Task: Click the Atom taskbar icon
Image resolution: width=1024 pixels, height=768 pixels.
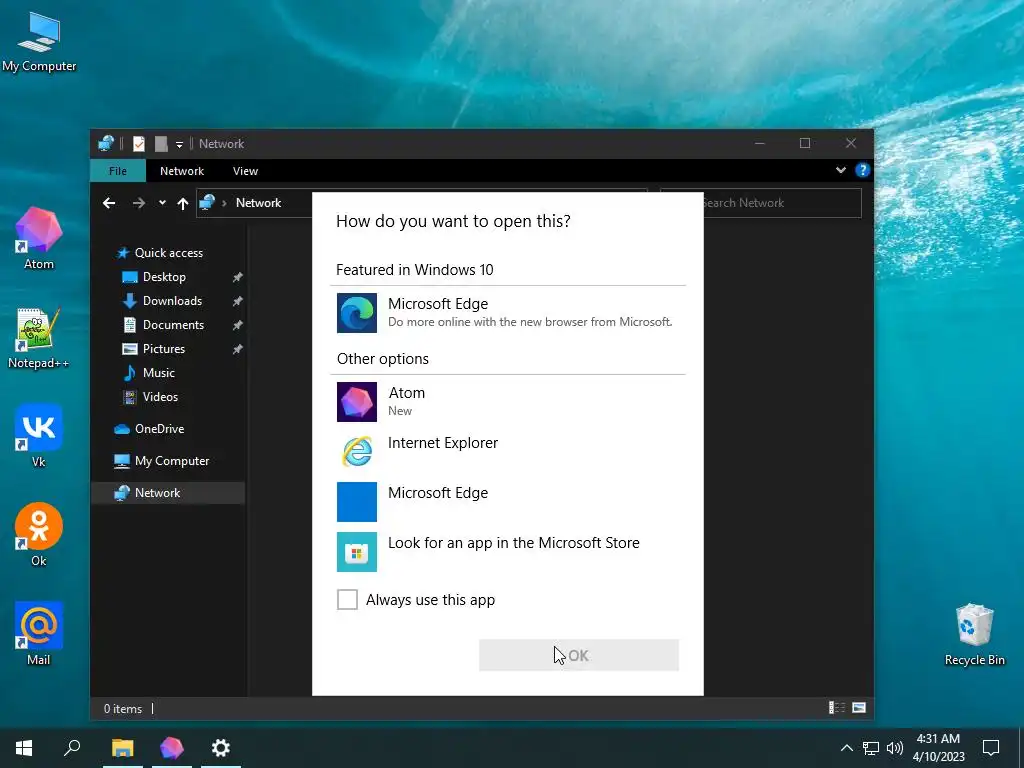Action: [x=172, y=748]
